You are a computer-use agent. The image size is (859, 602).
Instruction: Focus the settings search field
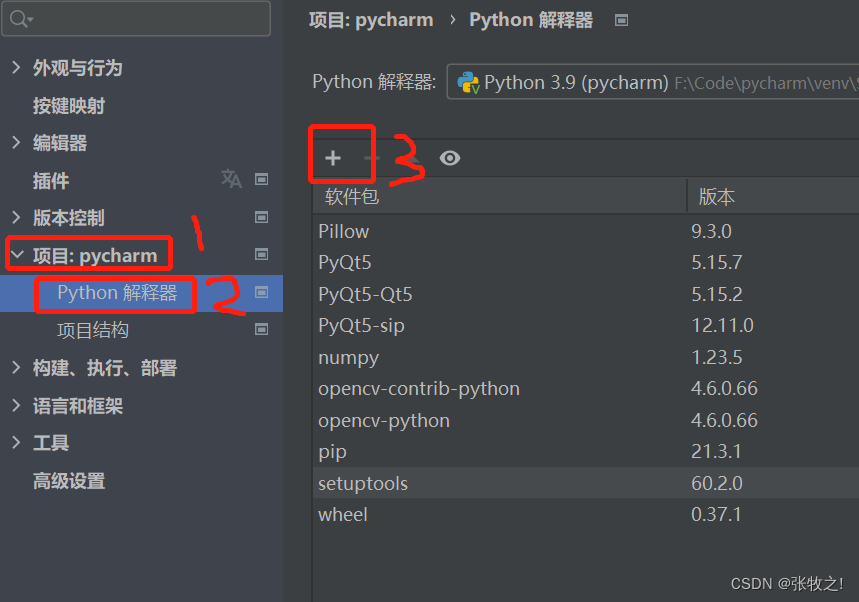[136, 19]
